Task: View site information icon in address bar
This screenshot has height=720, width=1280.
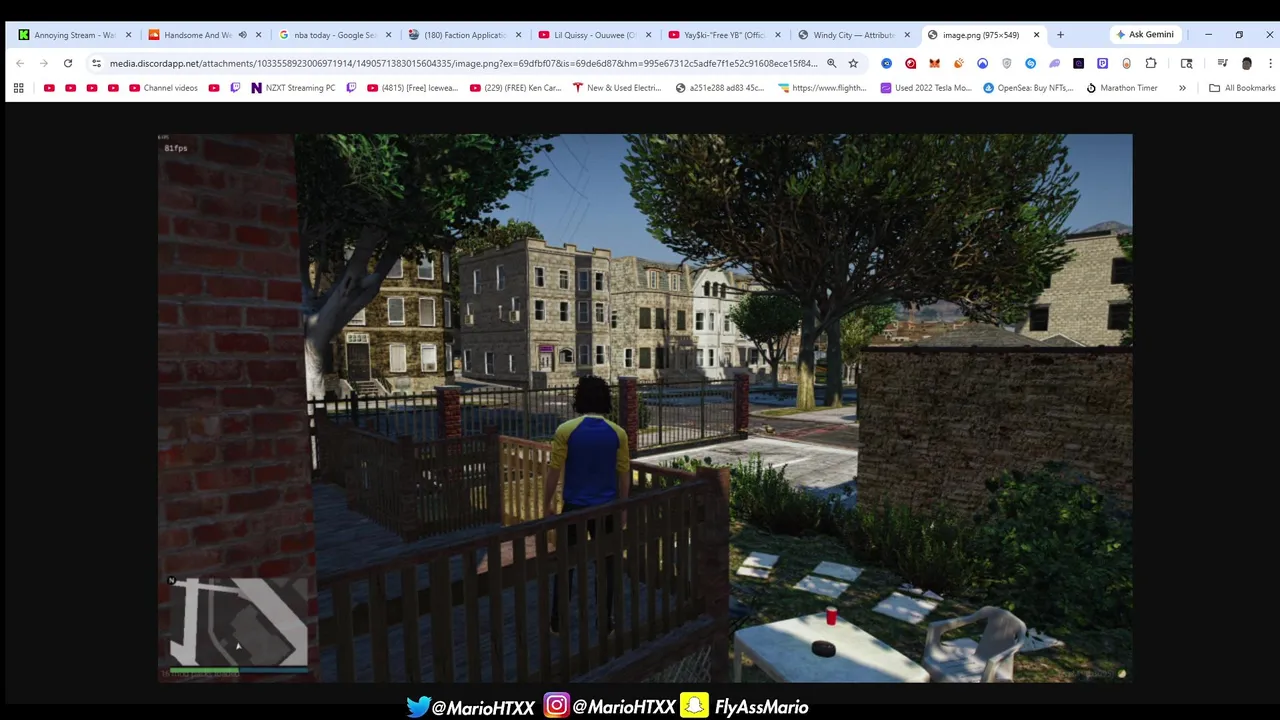Action: tap(96, 63)
